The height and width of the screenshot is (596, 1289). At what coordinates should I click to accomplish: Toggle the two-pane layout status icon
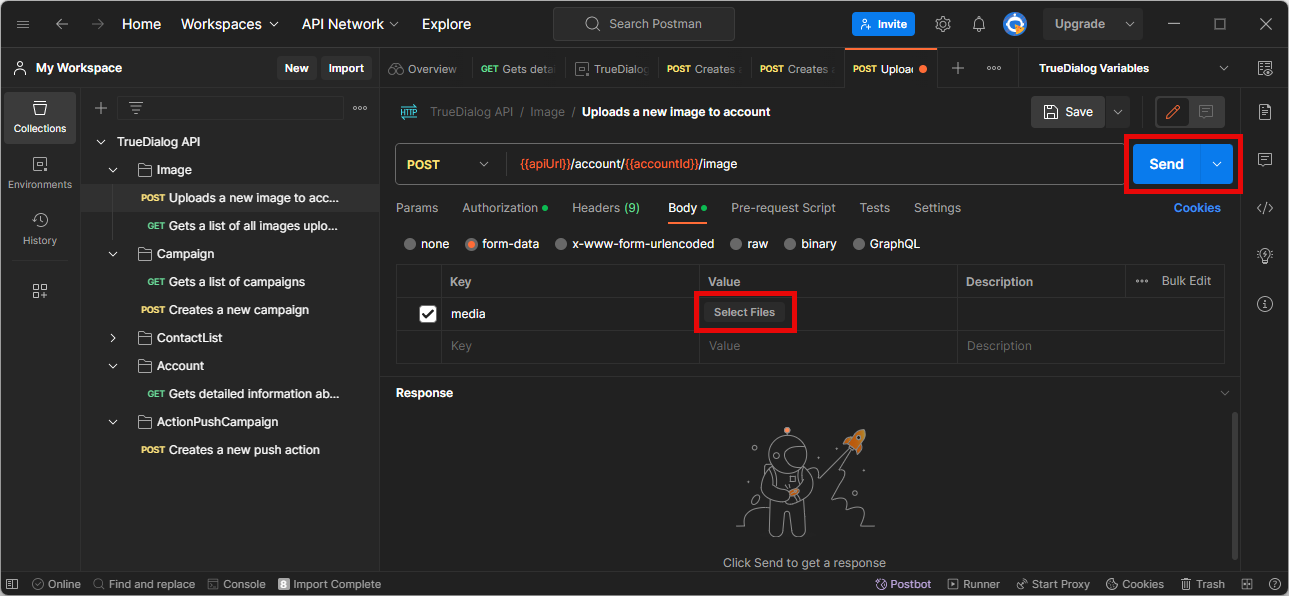[x=1247, y=584]
